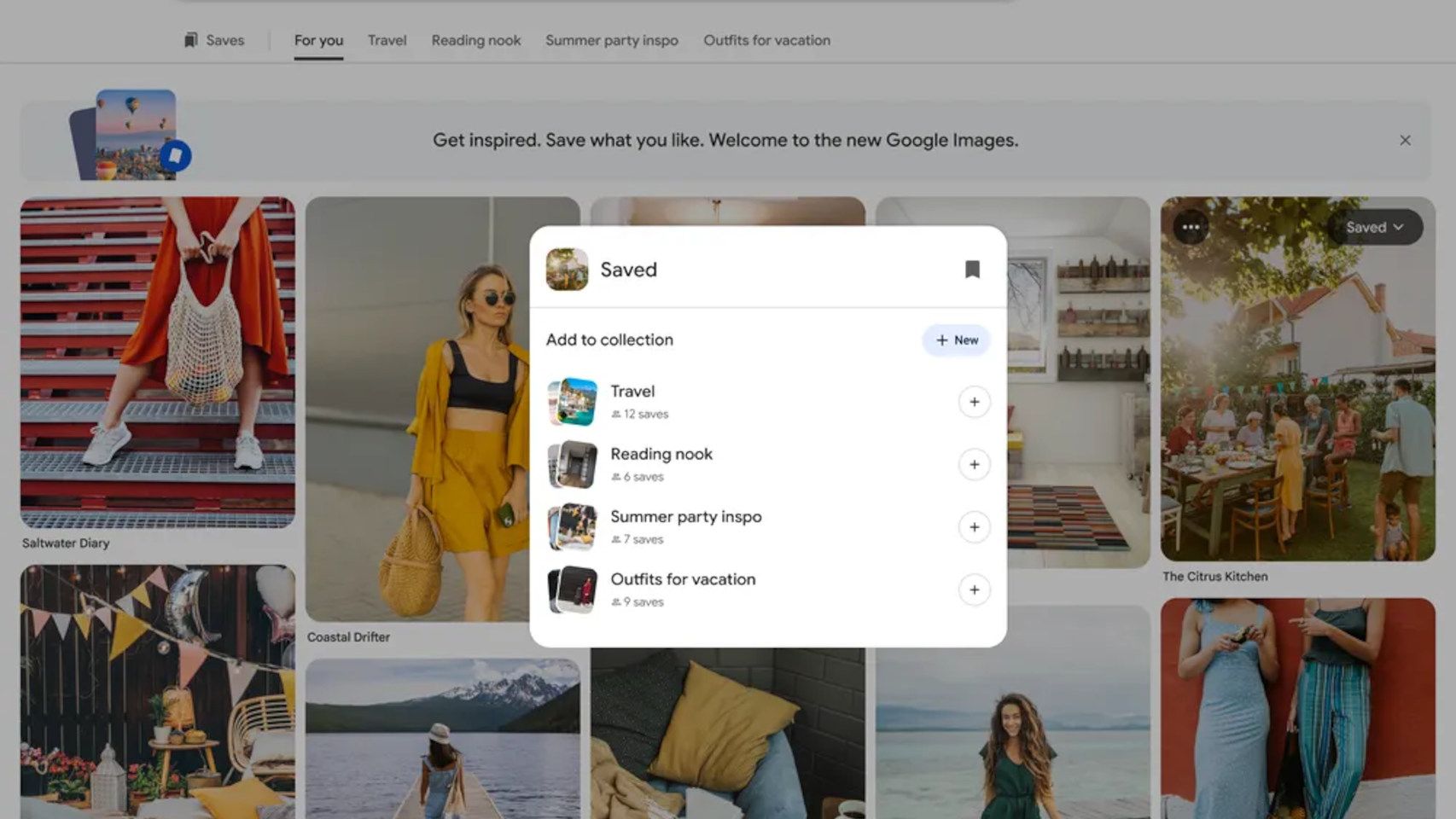This screenshot has height=819, width=1456.
Task: Click the 'Saved' dialog title
Action: click(x=628, y=270)
